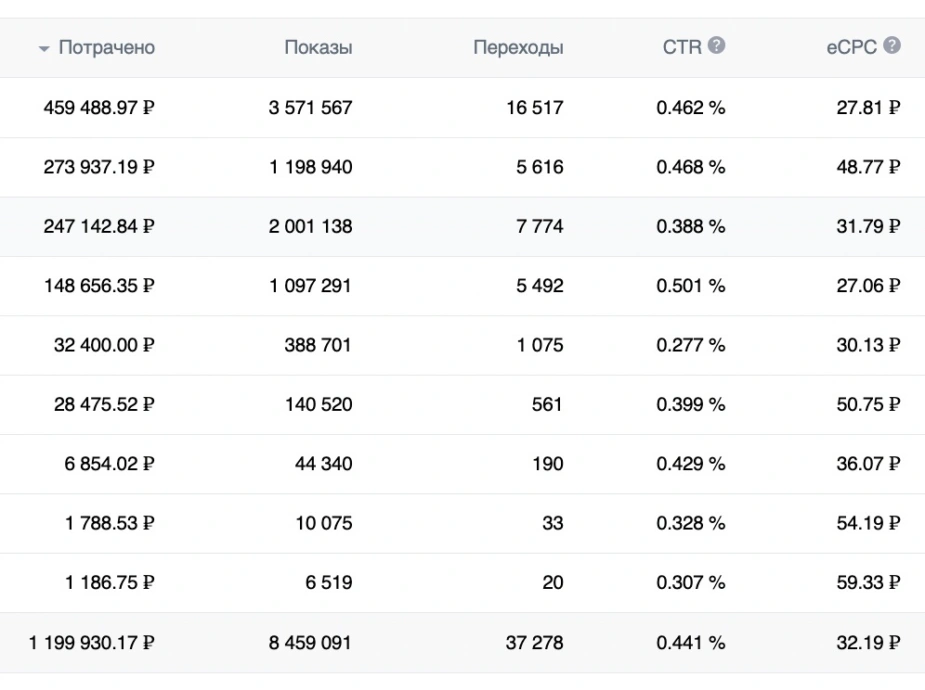This screenshot has width=925, height=690.
Task: Click the CTR help question-mark icon
Action: tap(716, 45)
